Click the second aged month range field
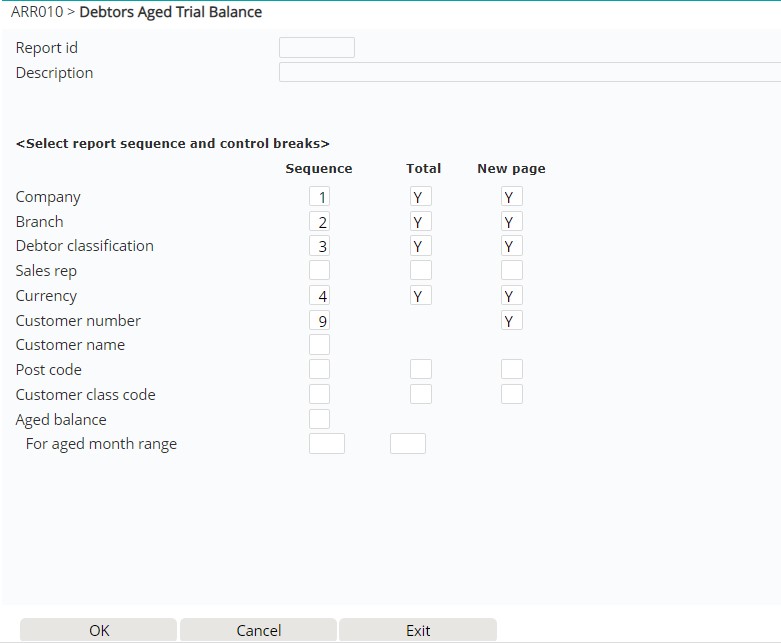Screen dimensions: 781x643 coord(407,444)
